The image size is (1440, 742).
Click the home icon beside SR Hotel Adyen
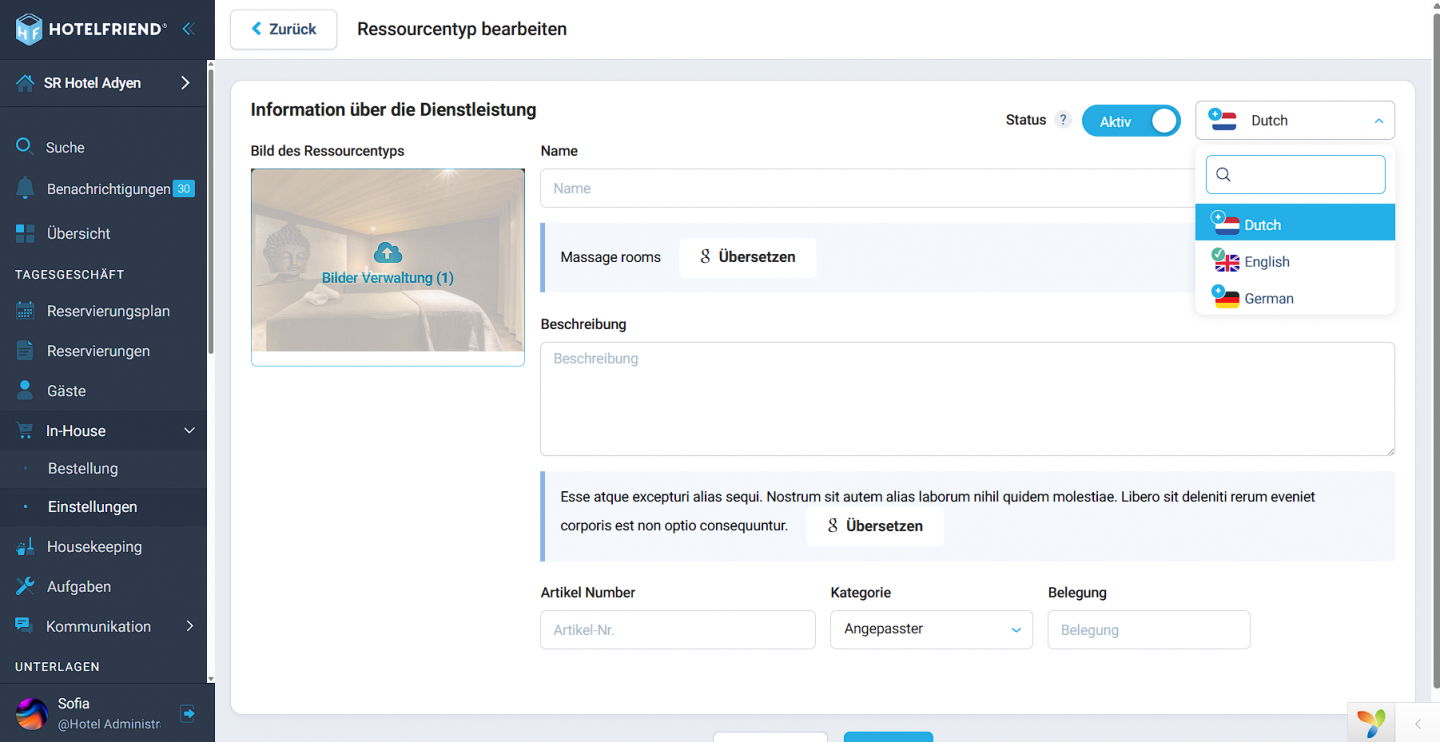pyautogui.click(x=25, y=83)
